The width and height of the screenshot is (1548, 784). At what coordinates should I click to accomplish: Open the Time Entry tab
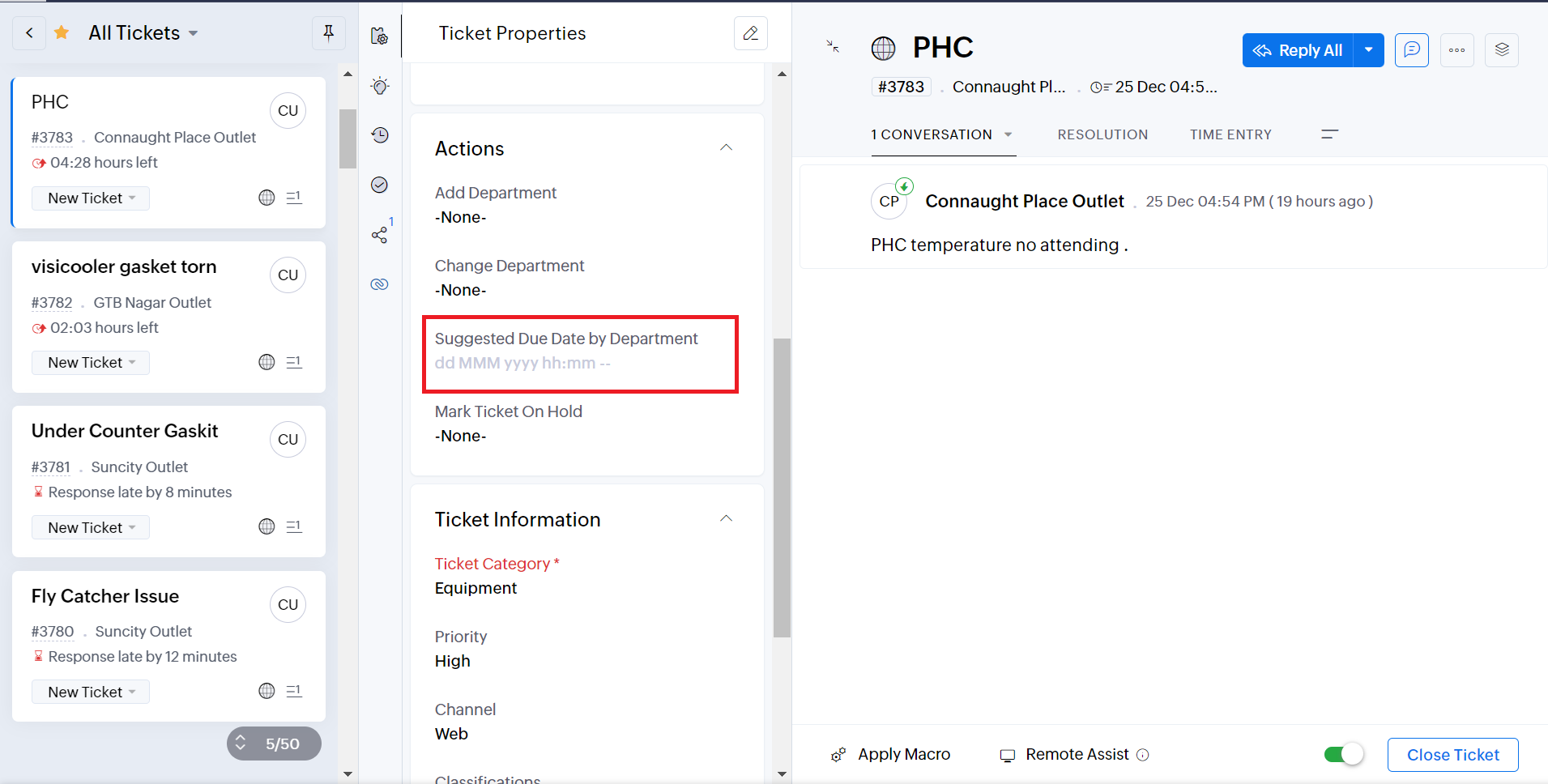(x=1230, y=134)
